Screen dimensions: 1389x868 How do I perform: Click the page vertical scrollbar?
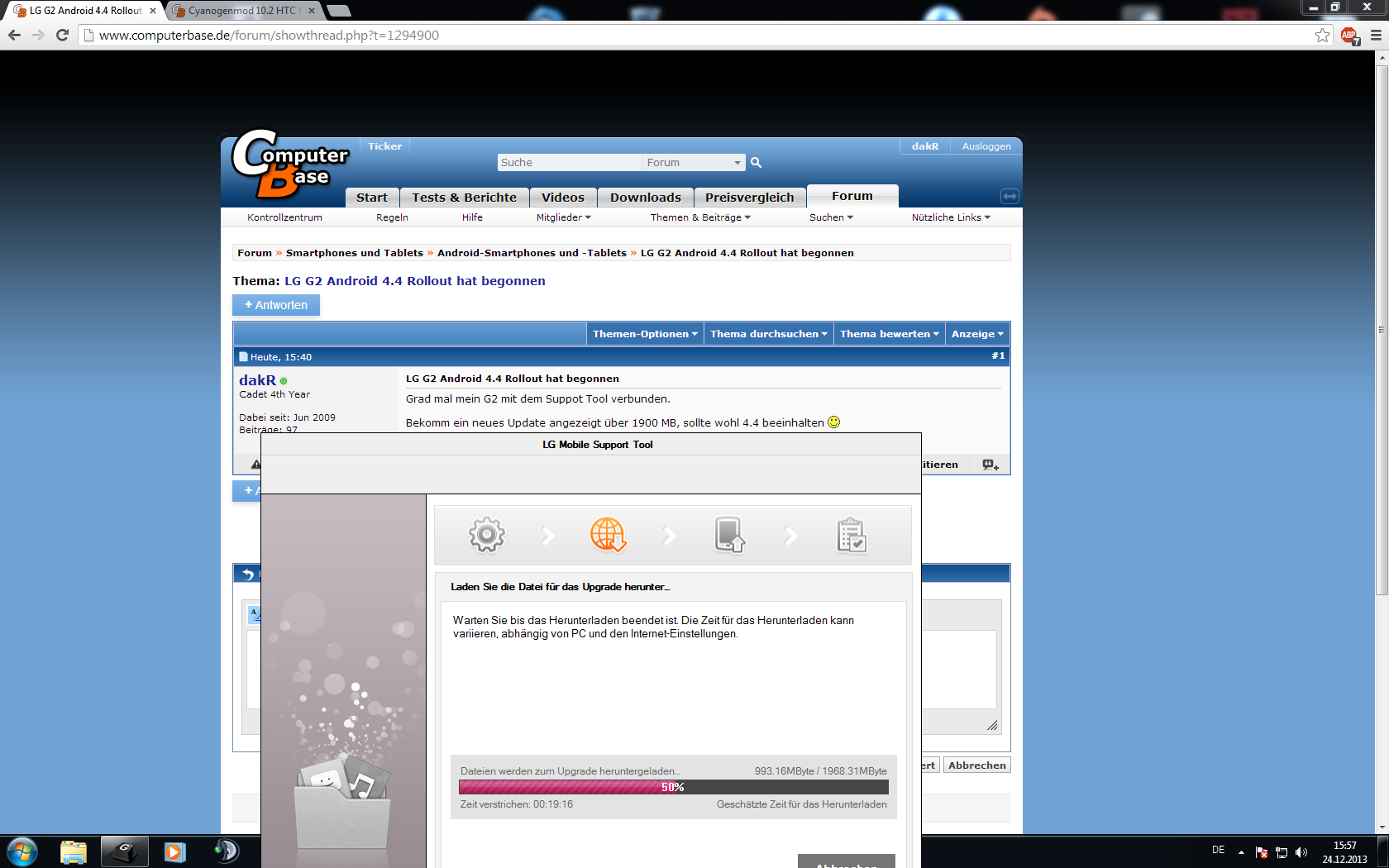1382,331
